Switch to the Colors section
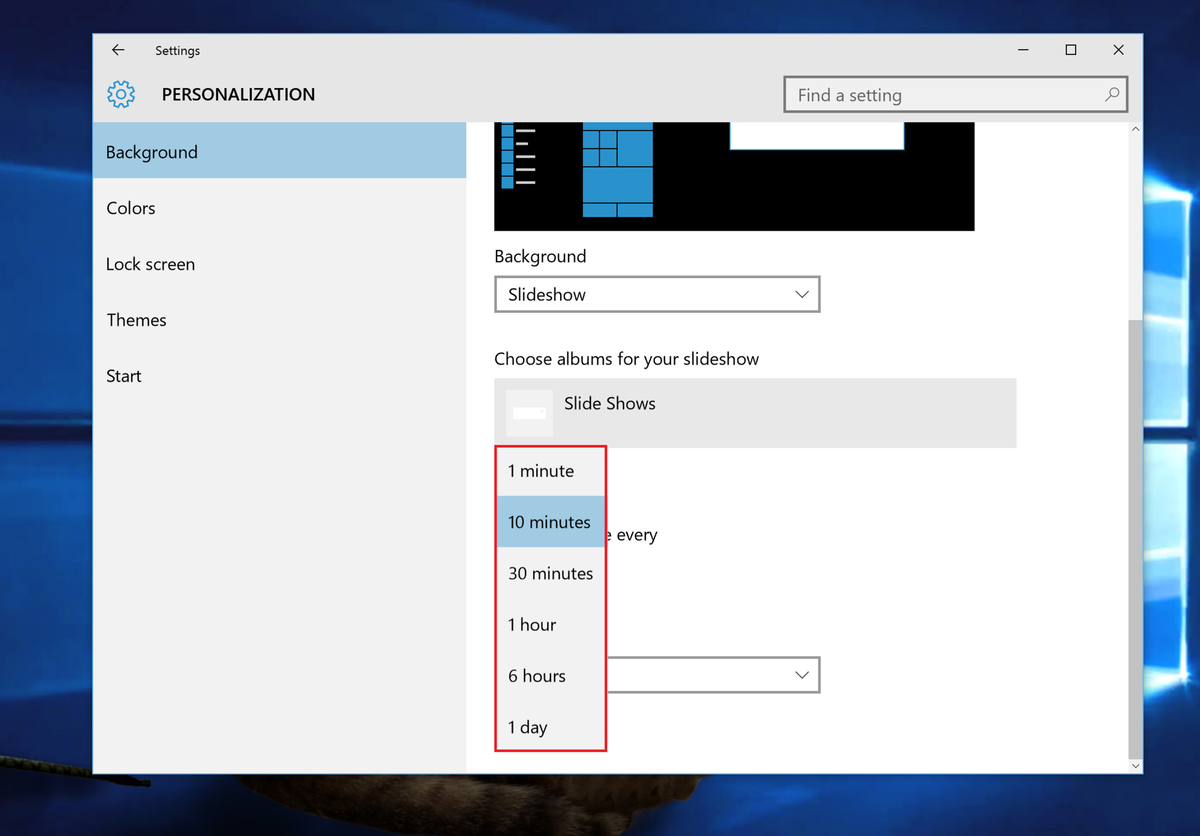Screen dimensions: 1200x836 131,207
